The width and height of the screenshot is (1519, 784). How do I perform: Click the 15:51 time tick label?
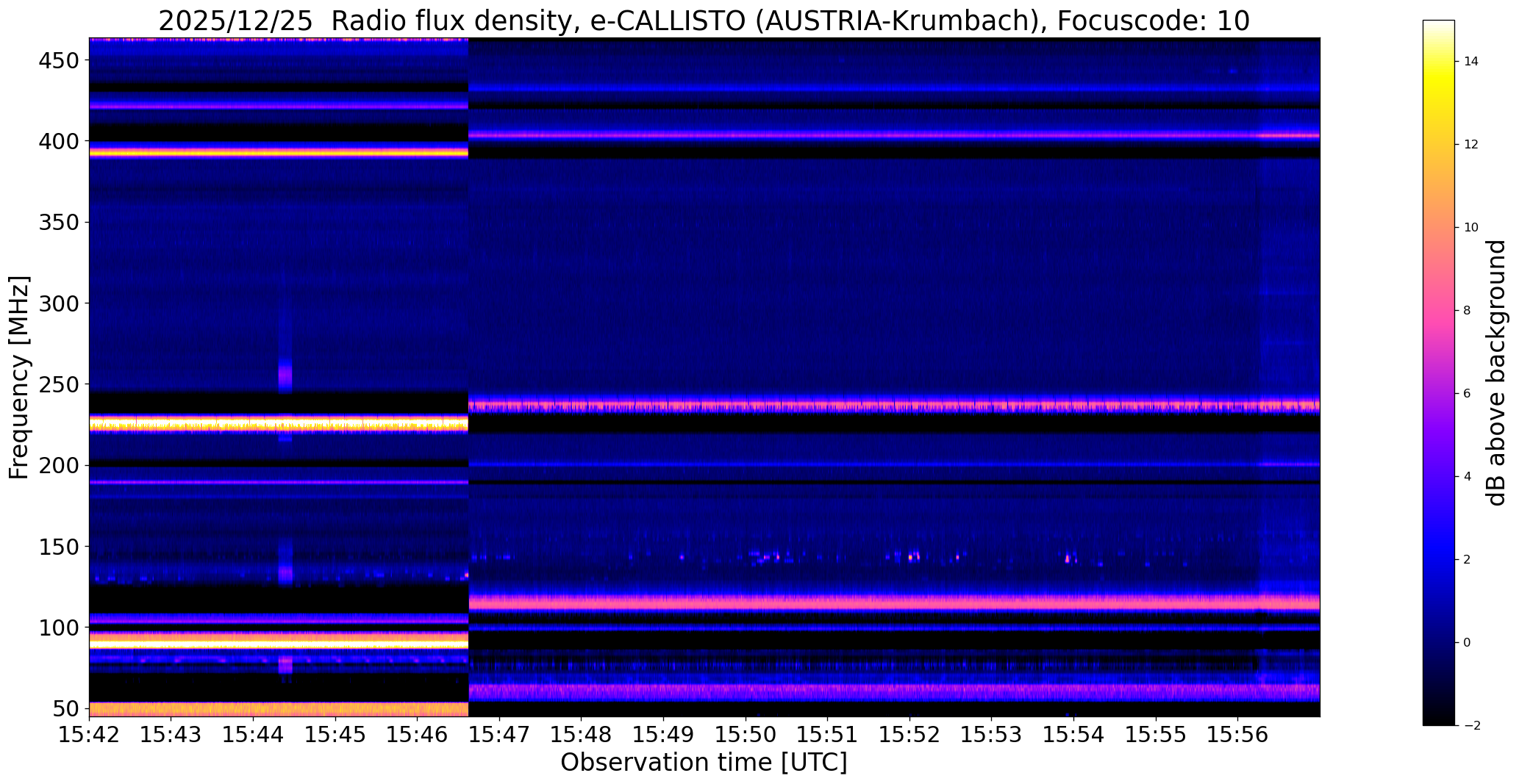tap(828, 736)
